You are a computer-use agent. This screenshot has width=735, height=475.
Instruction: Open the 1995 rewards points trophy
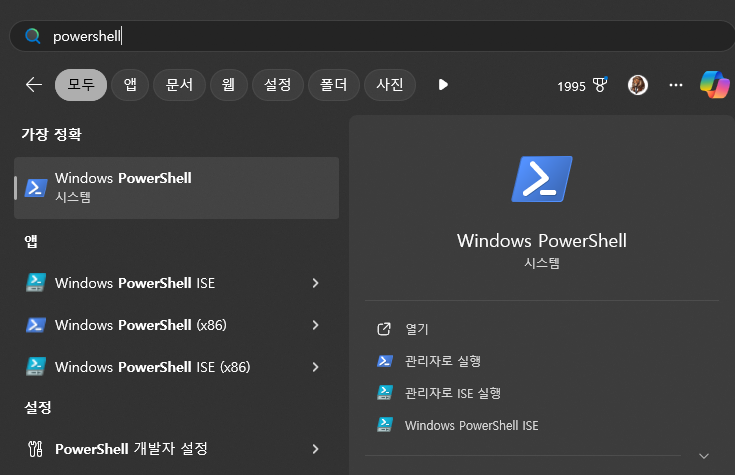point(582,86)
